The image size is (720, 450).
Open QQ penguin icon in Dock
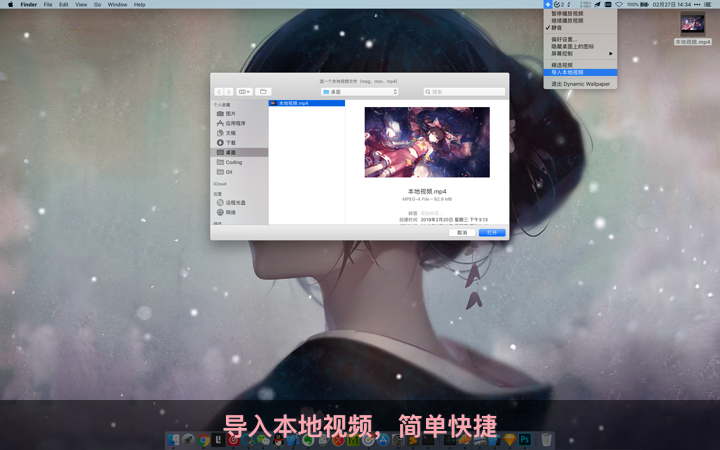pos(278,439)
